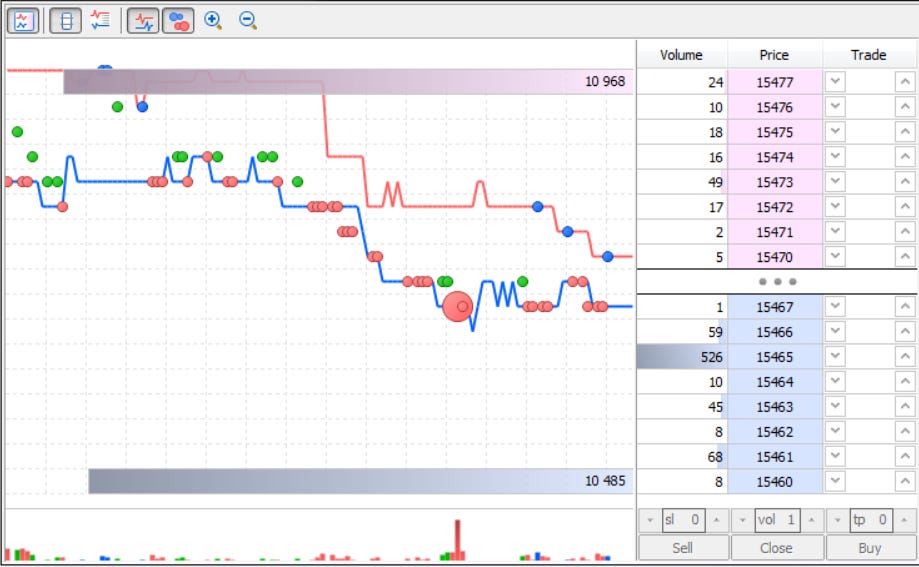Click the up arrow in the 15470 row
The image size is (919, 567).
pos(905,256)
